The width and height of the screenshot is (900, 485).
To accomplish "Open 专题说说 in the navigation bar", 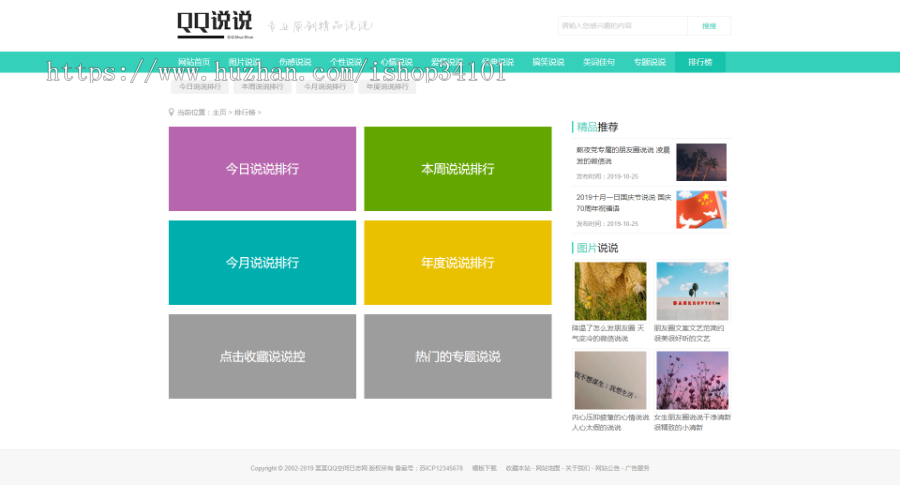I will pos(649,62).
